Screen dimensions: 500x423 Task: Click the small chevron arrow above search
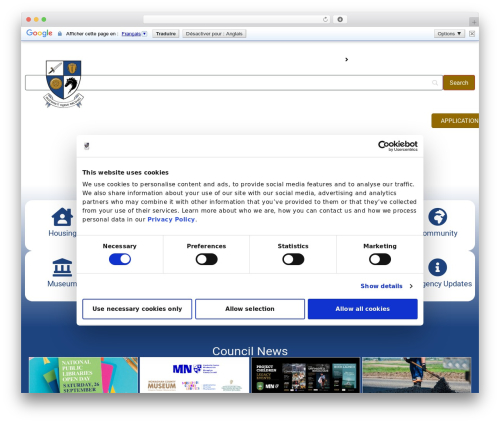(x=347, y=59)
